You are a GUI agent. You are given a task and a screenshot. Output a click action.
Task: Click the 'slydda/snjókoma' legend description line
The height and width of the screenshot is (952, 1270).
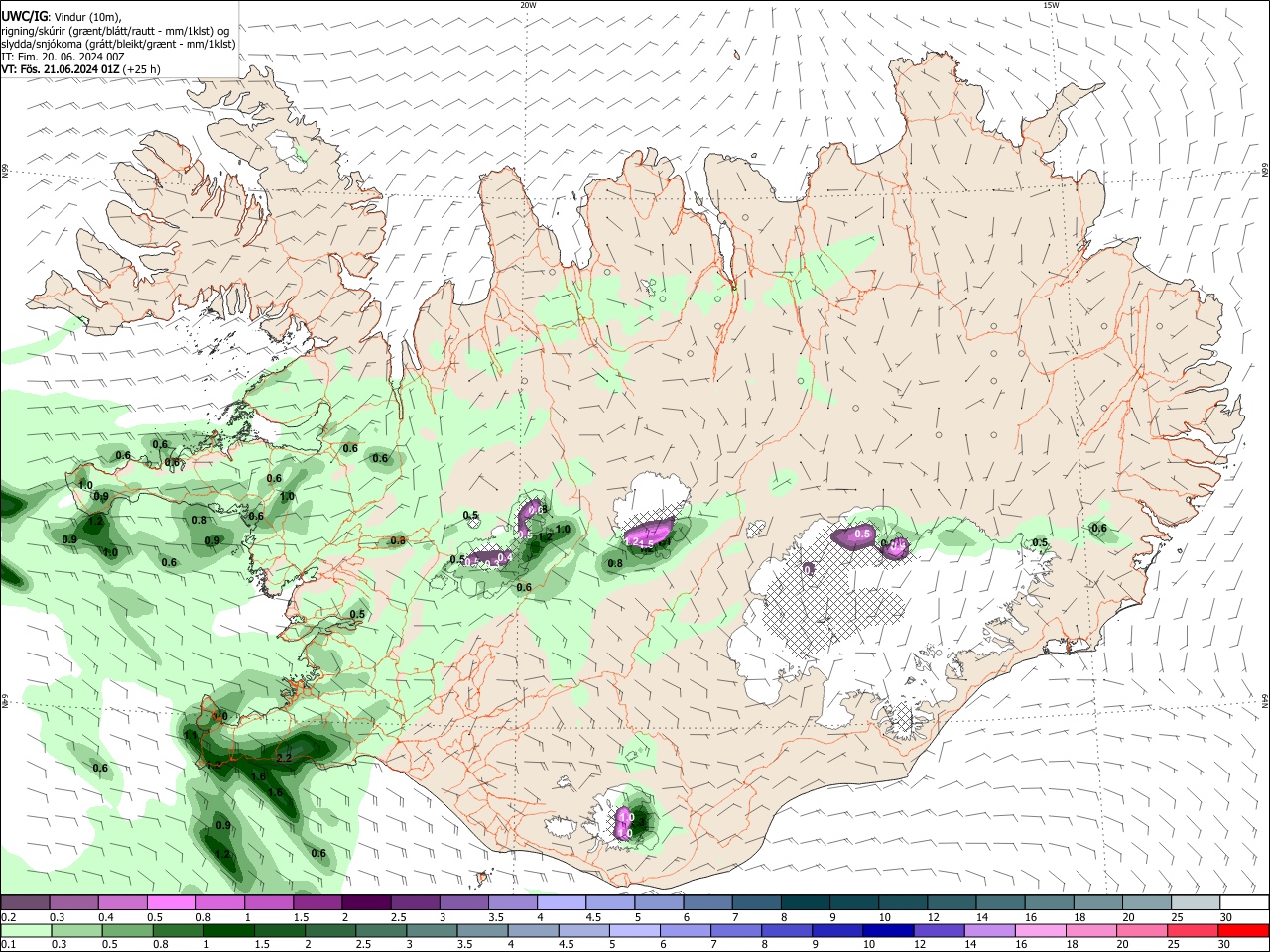[x=118, y=44]
